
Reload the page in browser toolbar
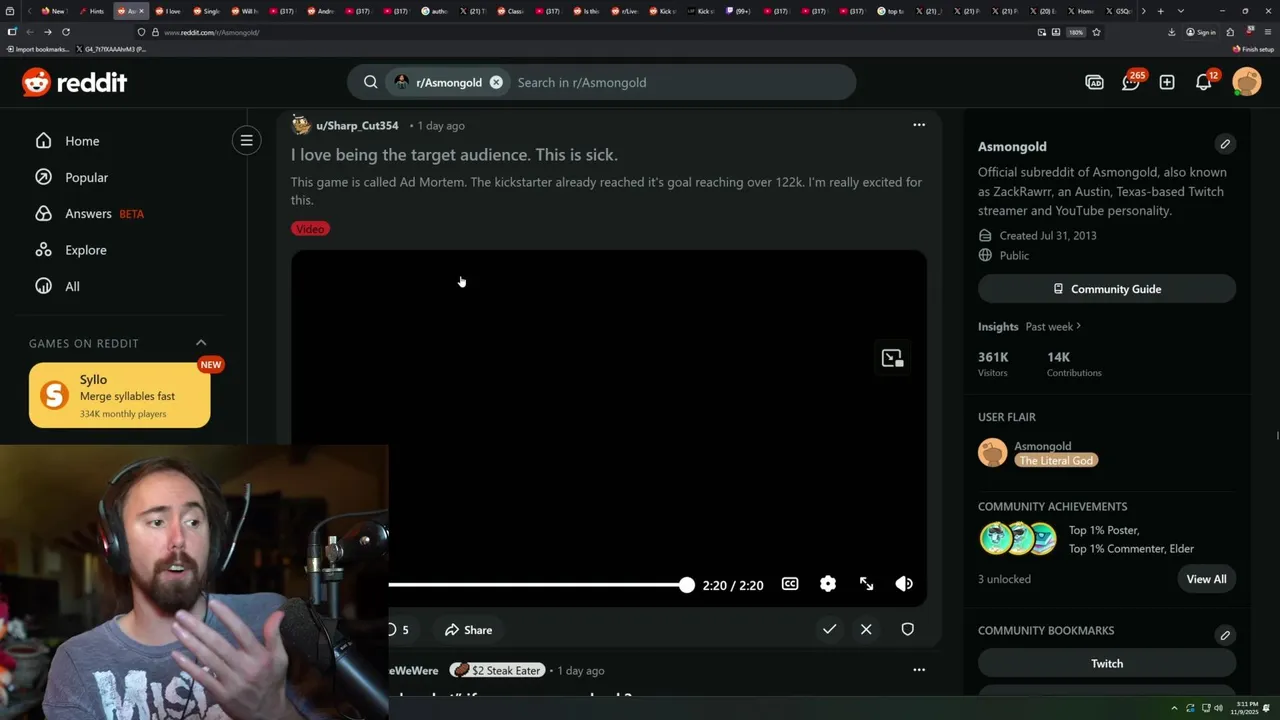[66, 32]
